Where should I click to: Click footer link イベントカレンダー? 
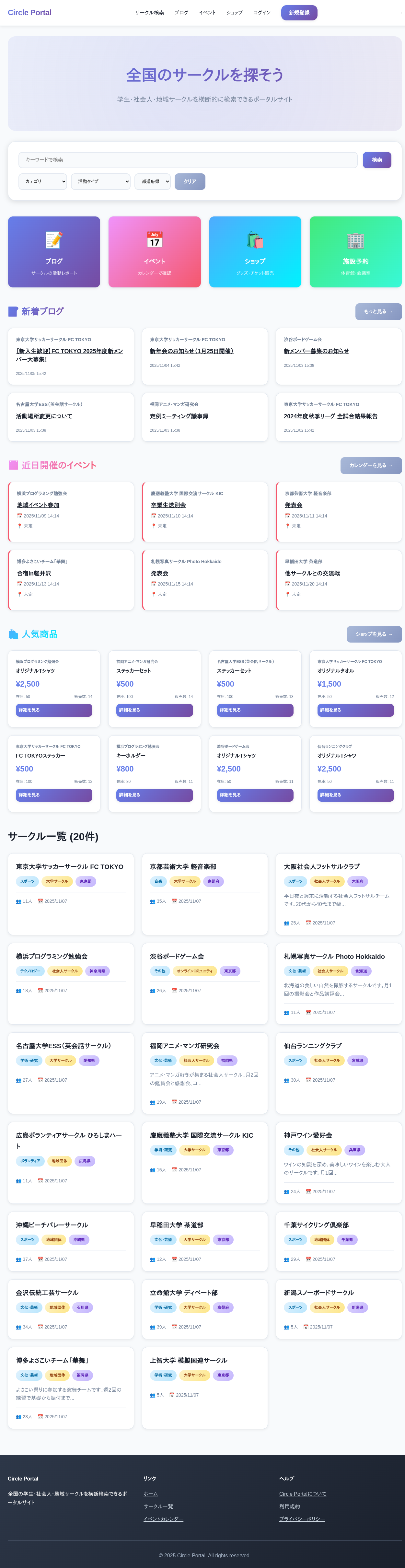pos(163,1519)
